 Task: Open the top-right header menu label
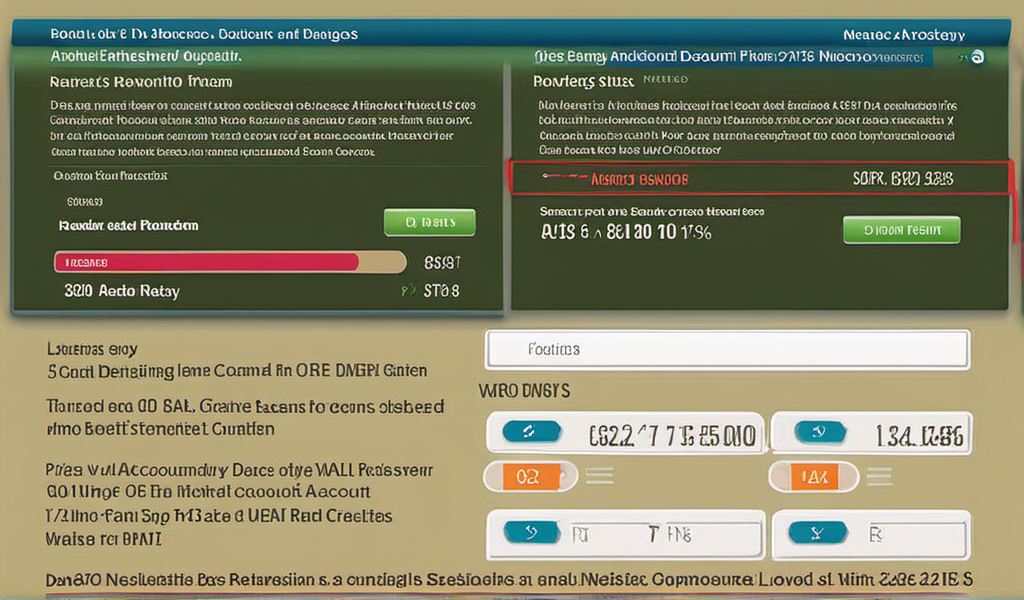click(x=904, y=34)
